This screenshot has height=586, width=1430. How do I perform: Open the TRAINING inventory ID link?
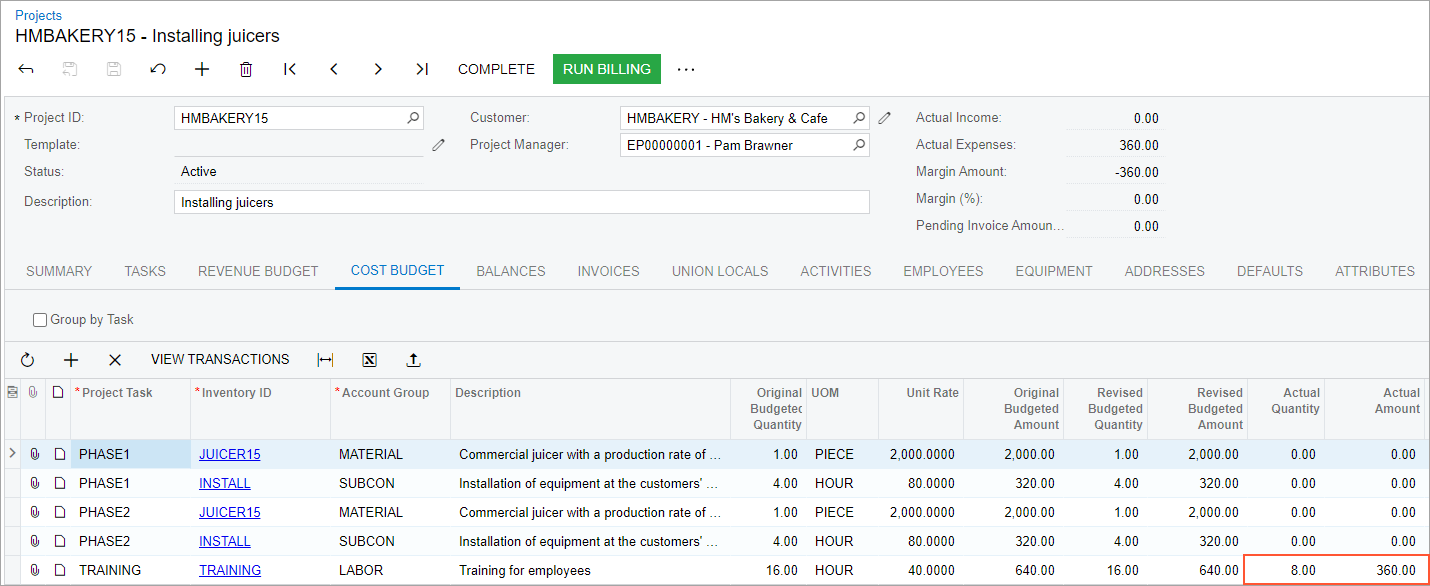(230, 570)
